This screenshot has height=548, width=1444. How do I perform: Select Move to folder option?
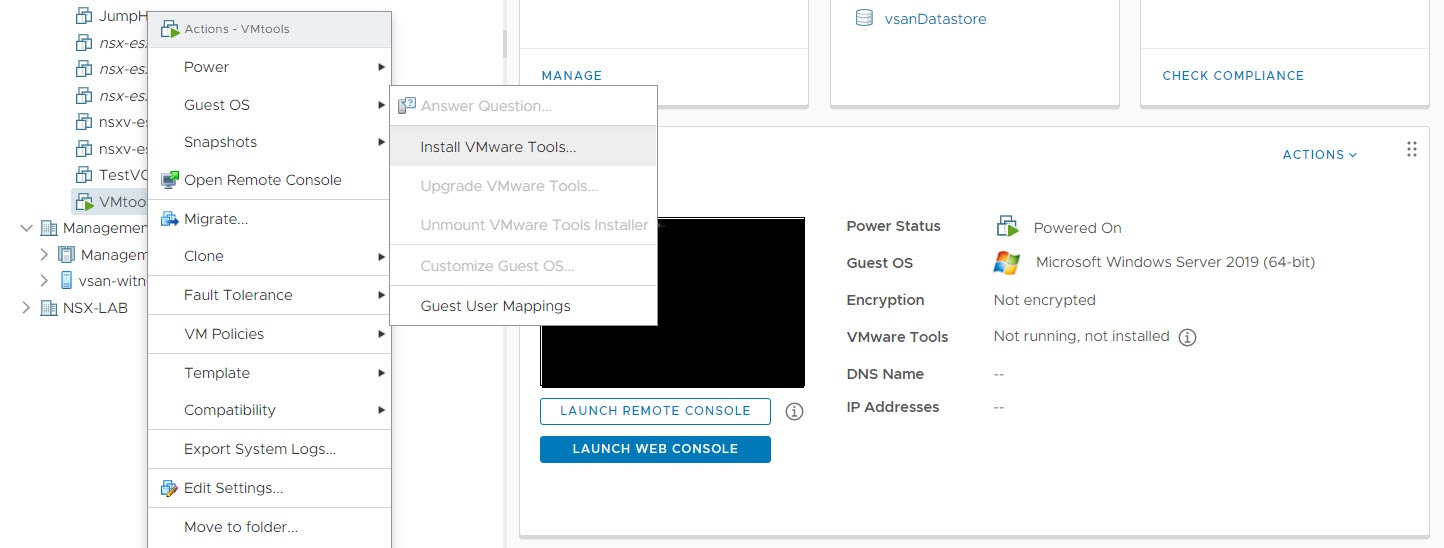click(x=269, y=527)
